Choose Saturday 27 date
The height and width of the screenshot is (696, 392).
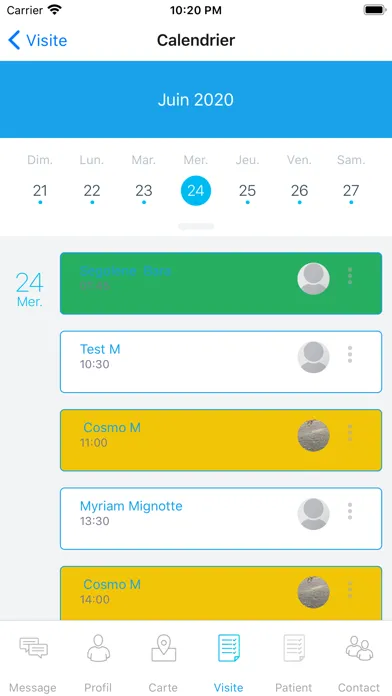(351, 191)
